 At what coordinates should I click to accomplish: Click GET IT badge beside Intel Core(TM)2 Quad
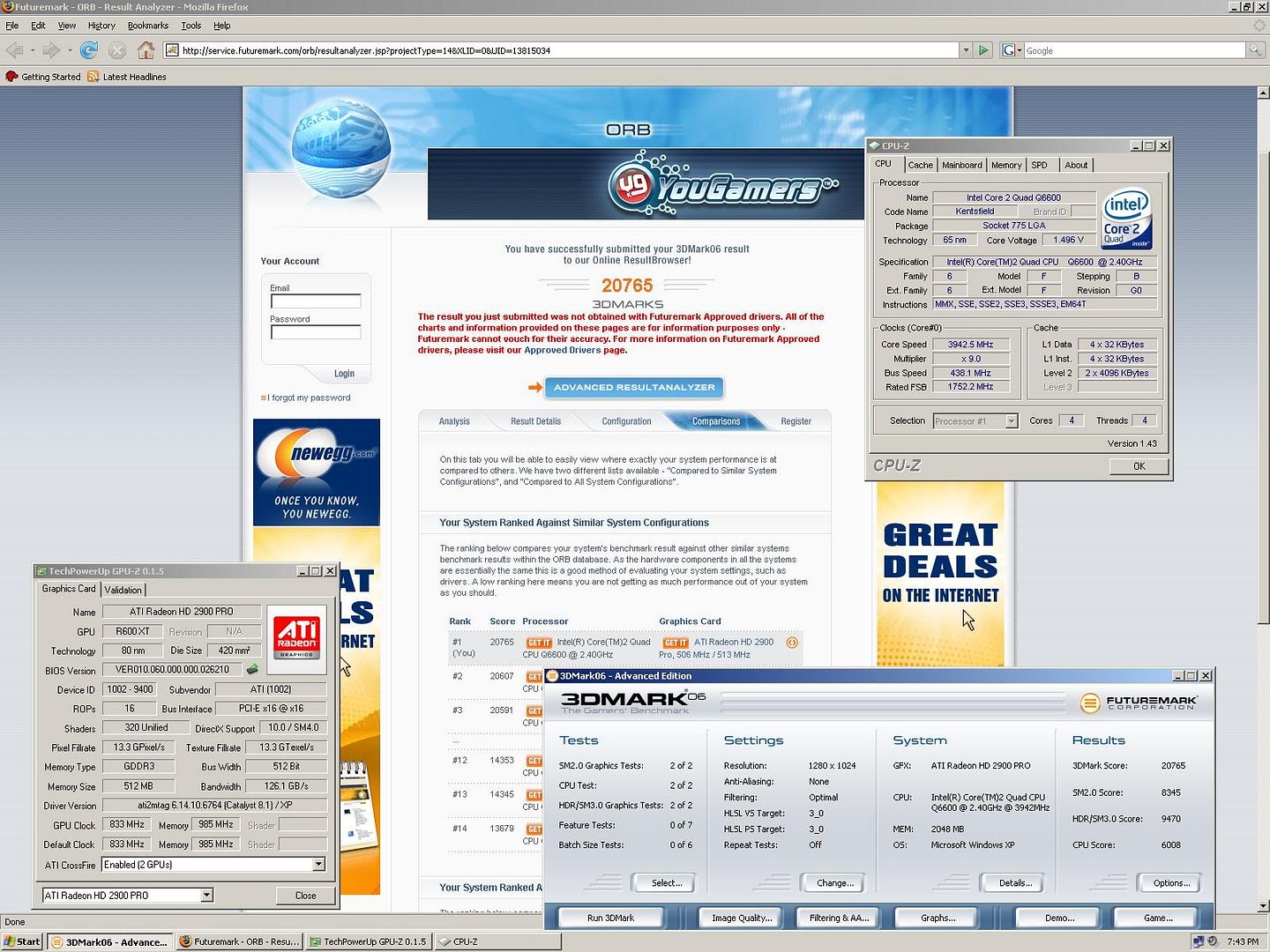pyautogui.click(x=538, y=643)
